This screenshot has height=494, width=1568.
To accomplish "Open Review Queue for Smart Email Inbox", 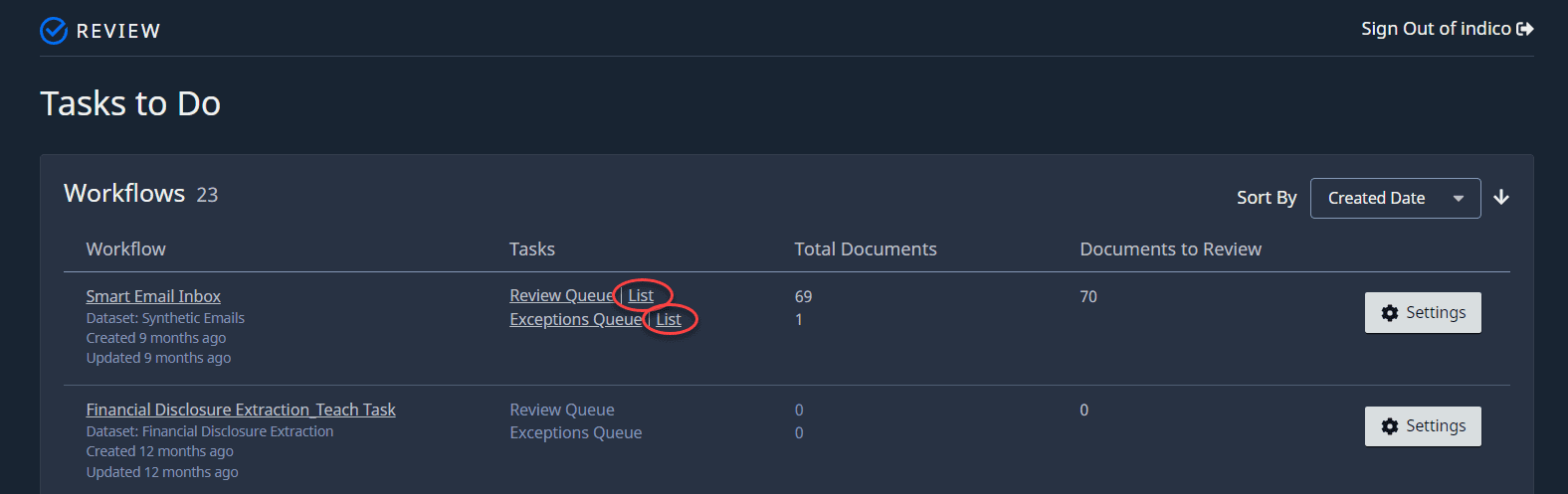I will coord(561,295).
